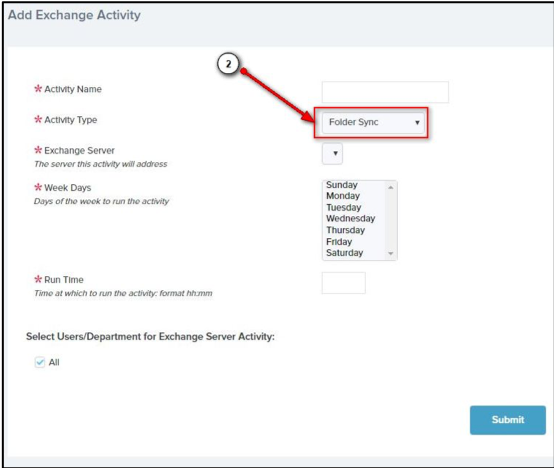Select Saturday in Week Days list

pyautogui.click(x=344, y=253)
